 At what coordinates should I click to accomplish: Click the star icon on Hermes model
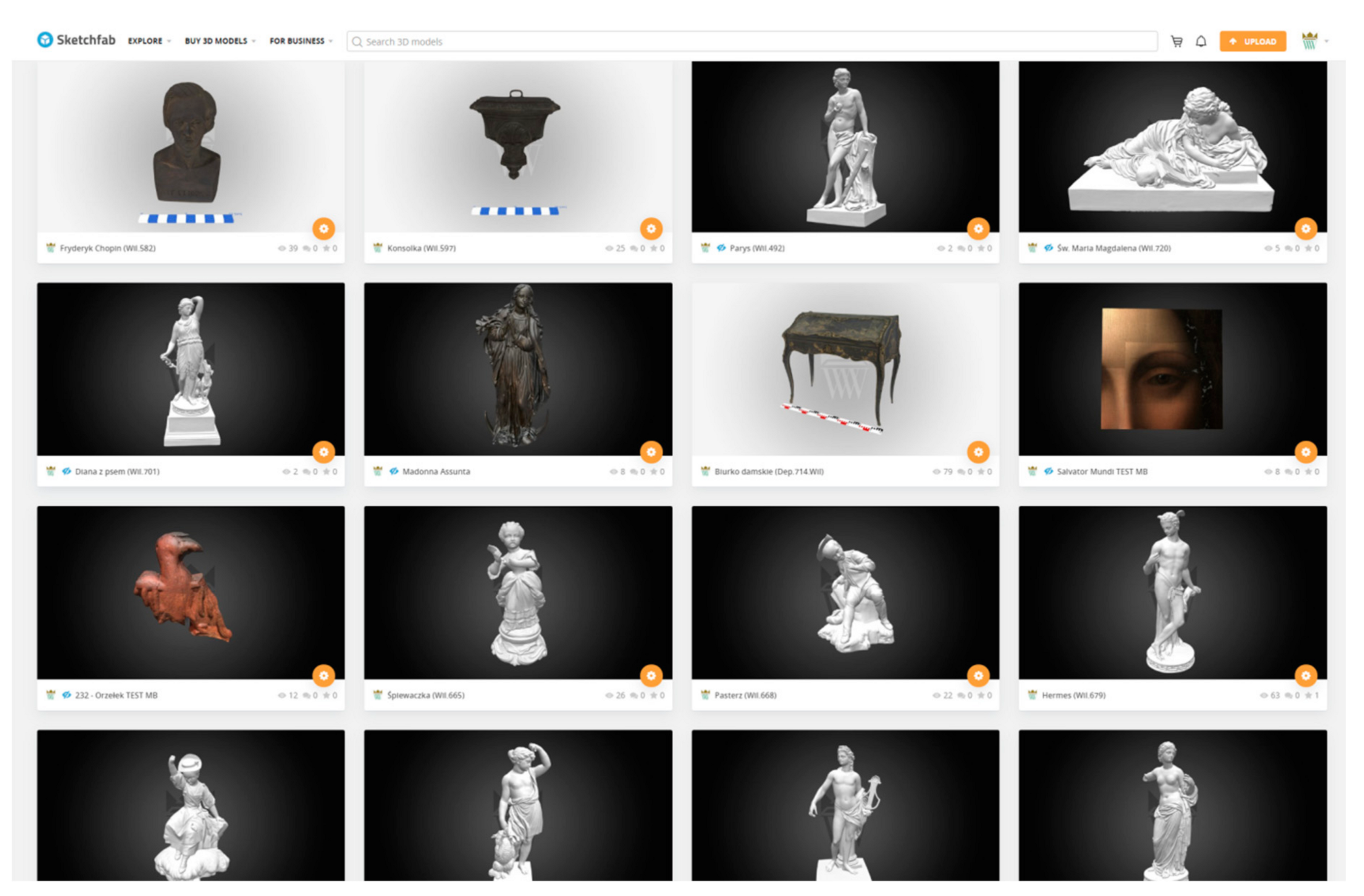[x=1308, y=695]
